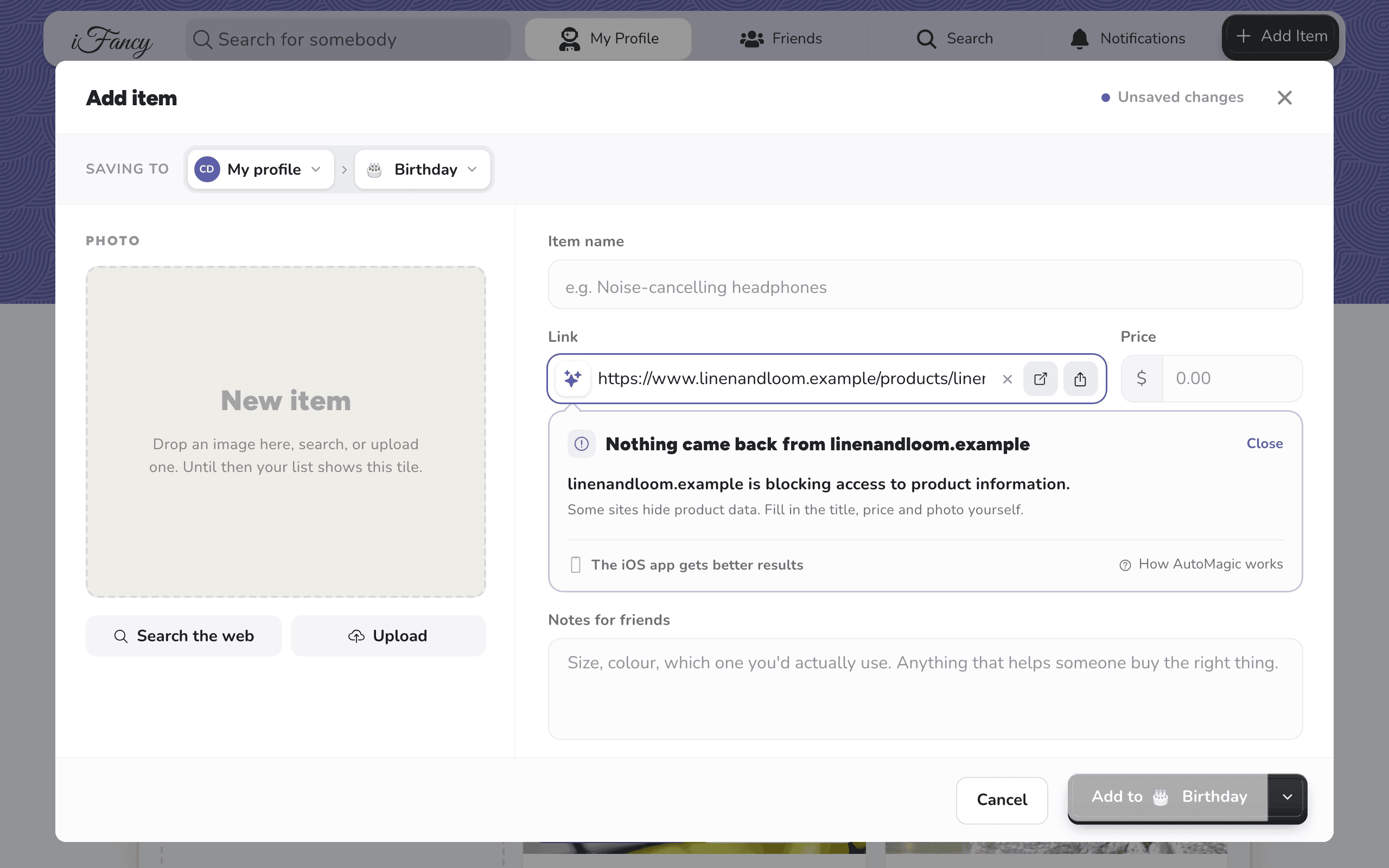Screen dimensions: 1389x868
Task: Click the info icon in the Nothing came back notice
Action: (582, 444)
